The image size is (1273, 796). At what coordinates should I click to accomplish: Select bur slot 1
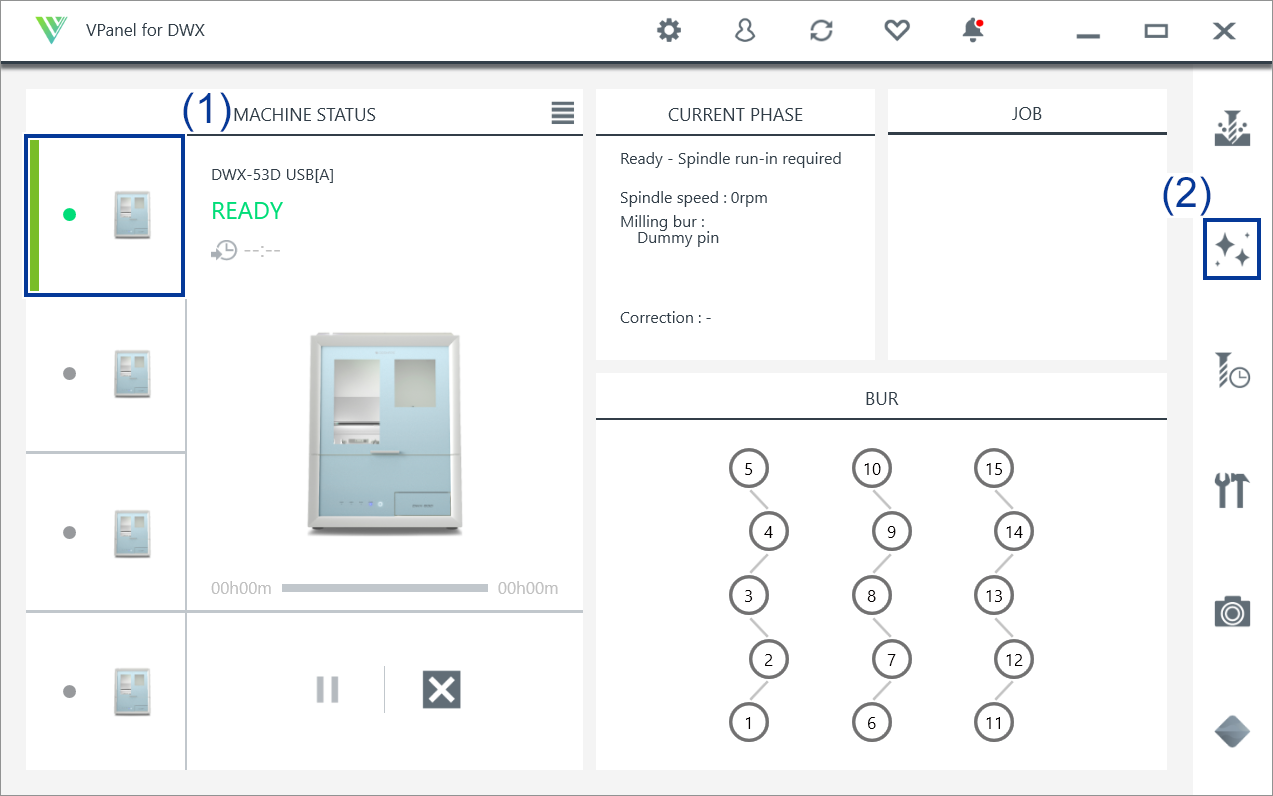749,722
